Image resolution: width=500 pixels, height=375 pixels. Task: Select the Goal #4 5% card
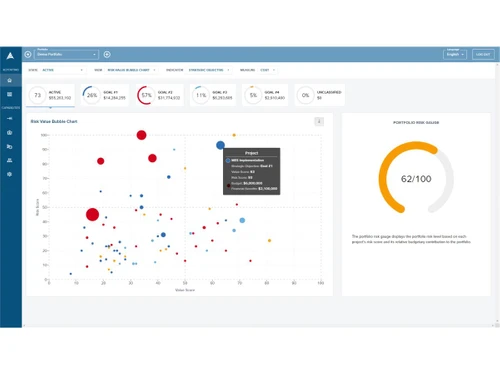[265, 95]
